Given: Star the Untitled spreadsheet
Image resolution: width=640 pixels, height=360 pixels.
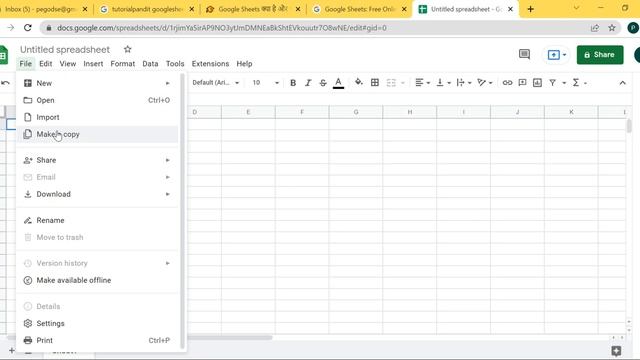Looking at the screenshot, I should click(x=127, y=49).
